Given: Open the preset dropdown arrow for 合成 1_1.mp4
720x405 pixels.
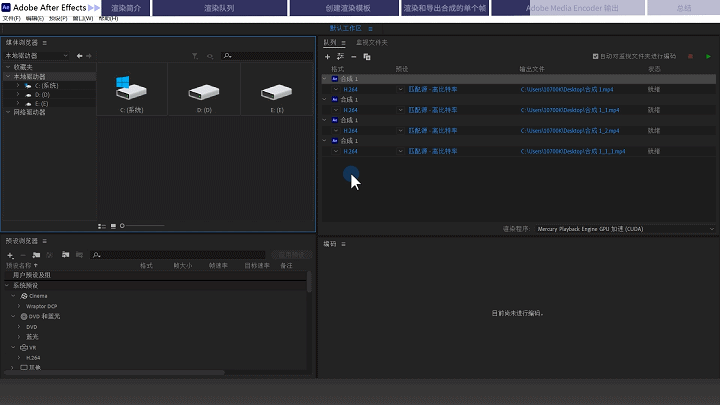Looking at the screenshot, I should 400,110.
